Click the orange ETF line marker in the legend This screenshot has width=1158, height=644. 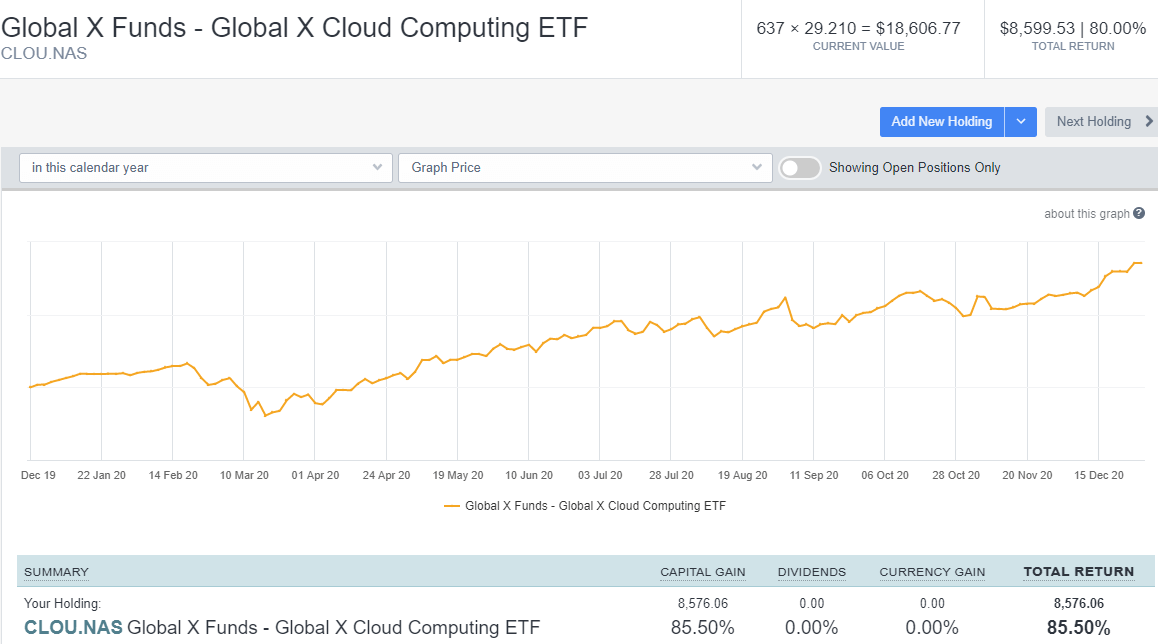click(451, 506)
